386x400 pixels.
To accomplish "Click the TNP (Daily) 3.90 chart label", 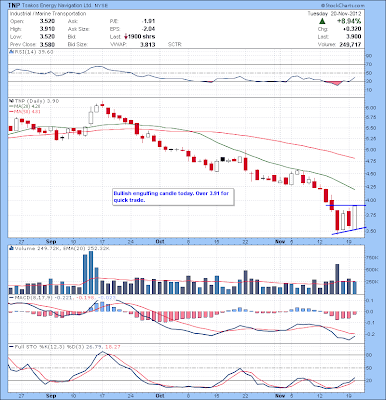I will [x=36, y=101].
